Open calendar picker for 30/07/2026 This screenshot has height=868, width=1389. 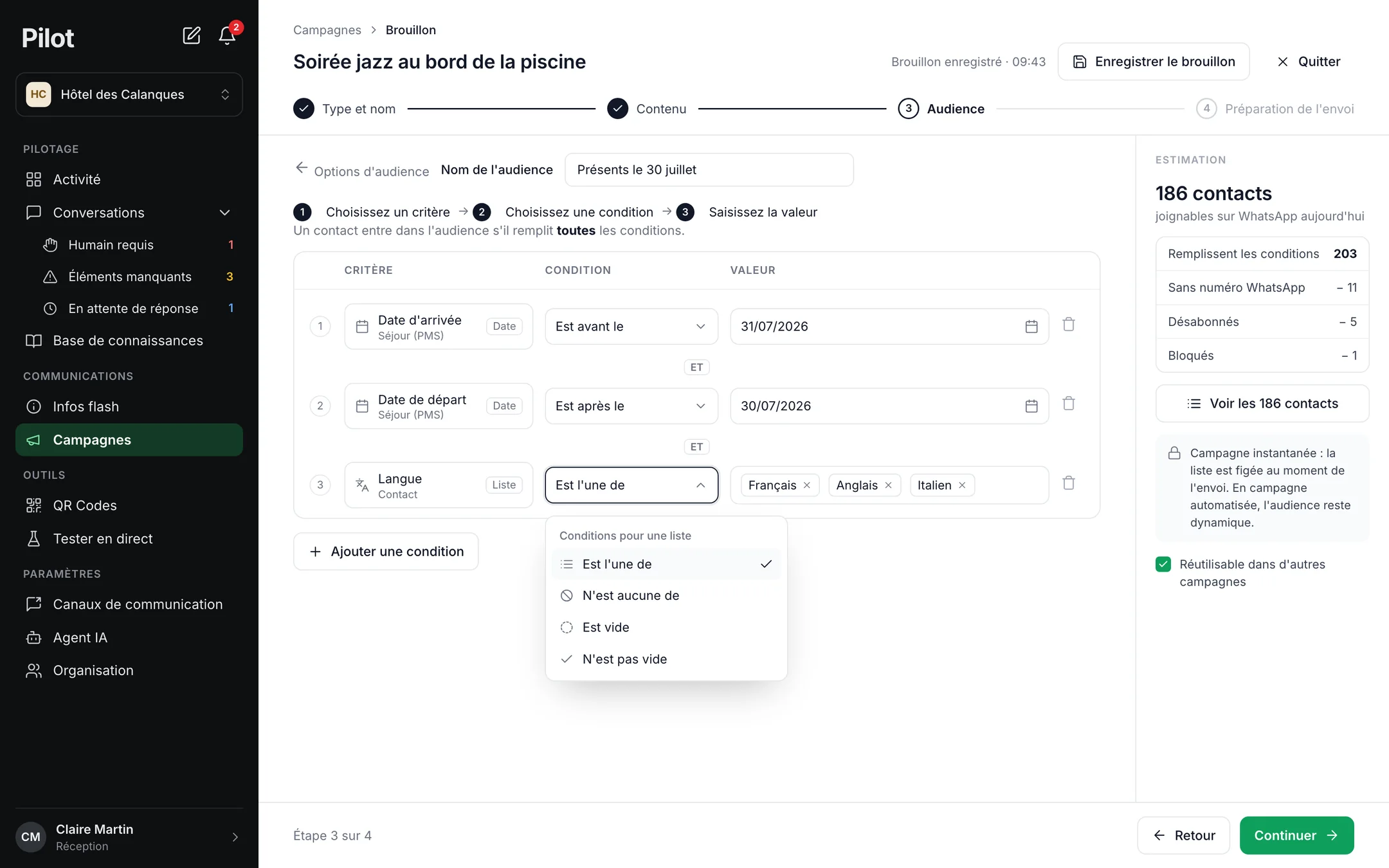1031,406
